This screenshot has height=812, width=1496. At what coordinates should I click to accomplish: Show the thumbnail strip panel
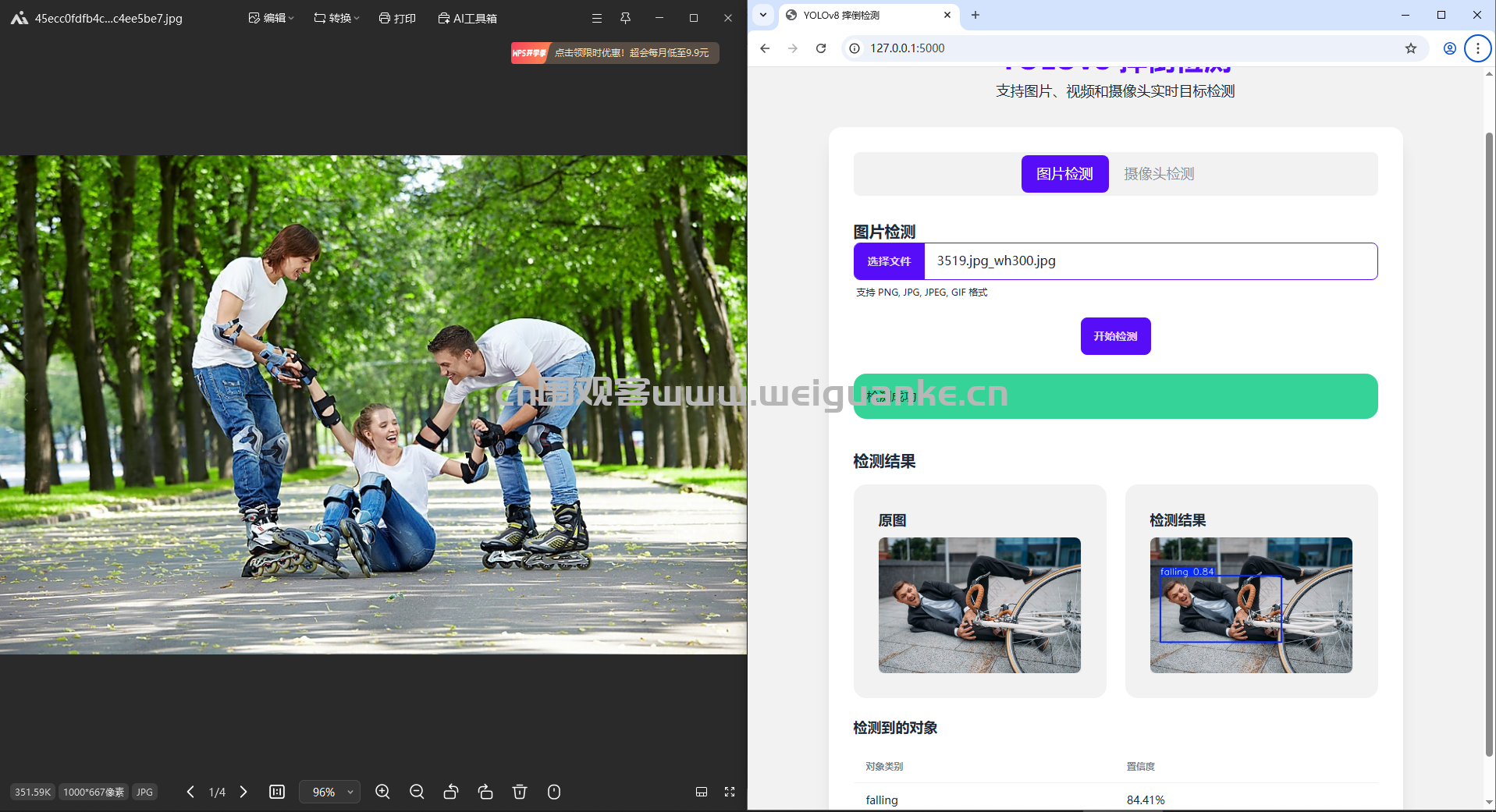(702, 792)
